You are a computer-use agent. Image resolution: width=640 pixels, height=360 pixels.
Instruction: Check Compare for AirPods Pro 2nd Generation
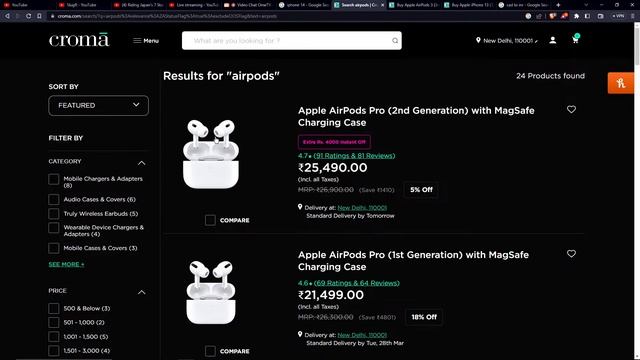(x=210, y=220)
